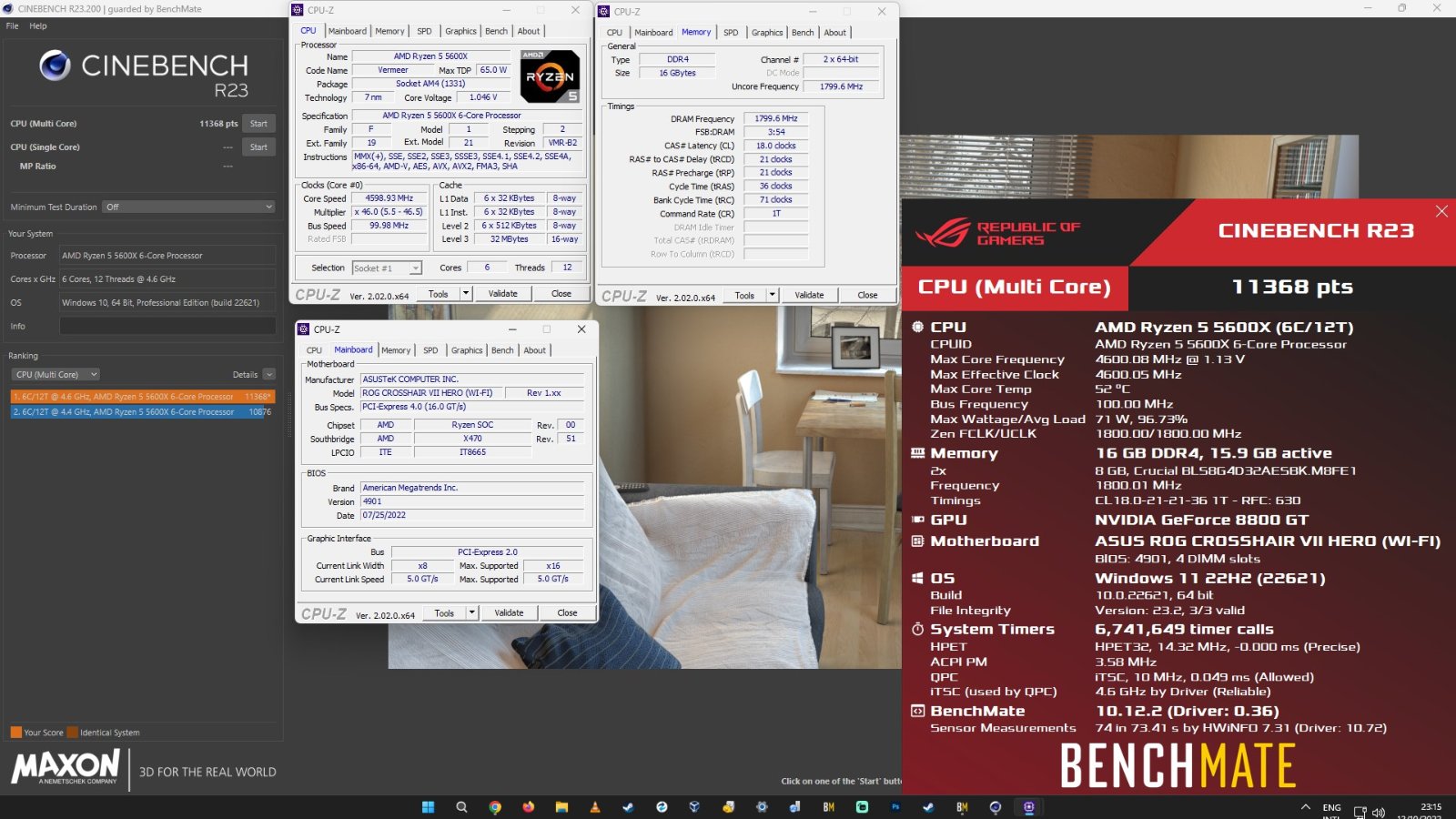
Task: Open the Help menu in Cinebench
Action: 37,25
